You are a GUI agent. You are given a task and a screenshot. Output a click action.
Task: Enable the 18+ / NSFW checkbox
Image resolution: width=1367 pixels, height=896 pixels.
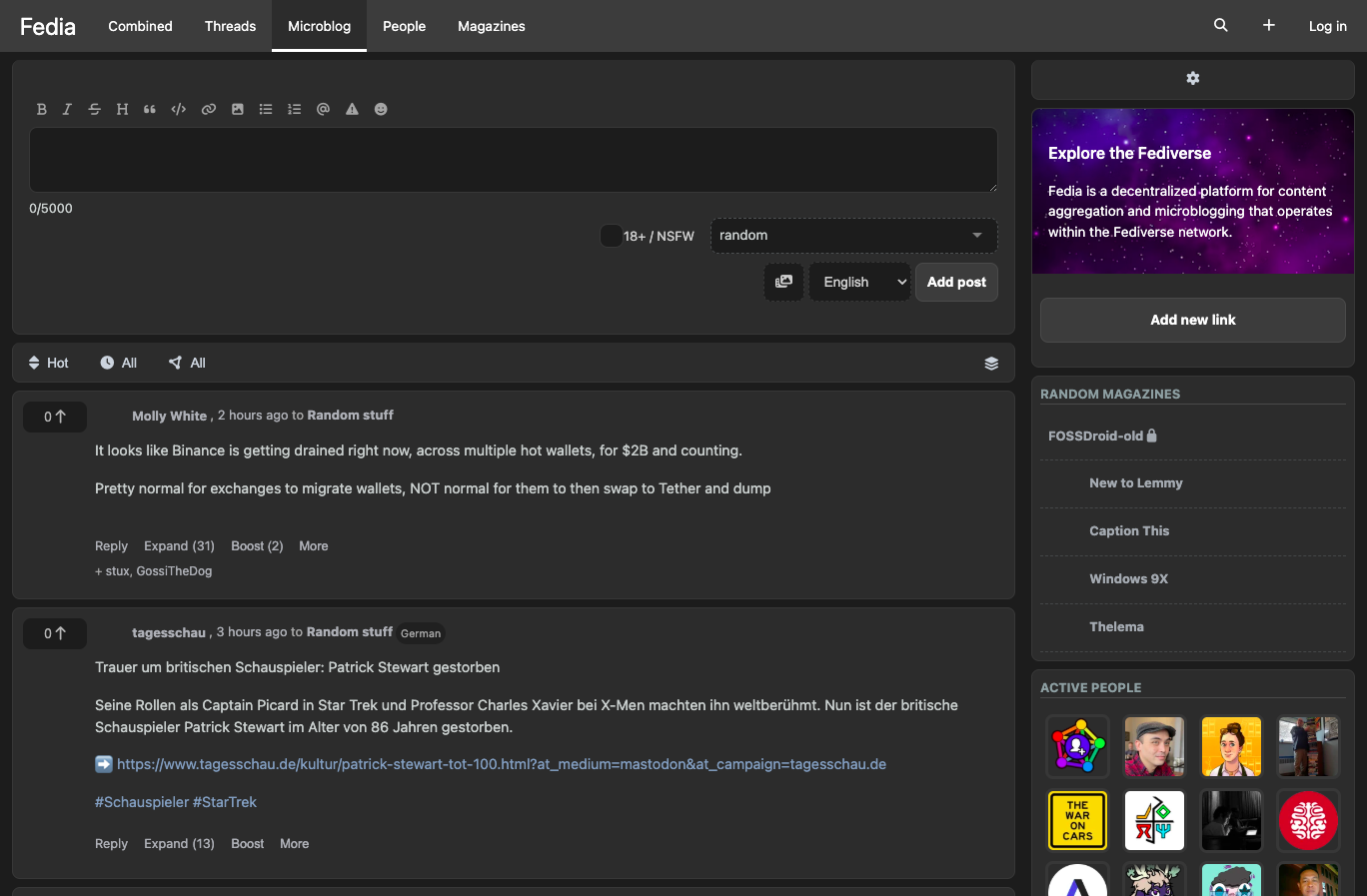pos(611,236)
